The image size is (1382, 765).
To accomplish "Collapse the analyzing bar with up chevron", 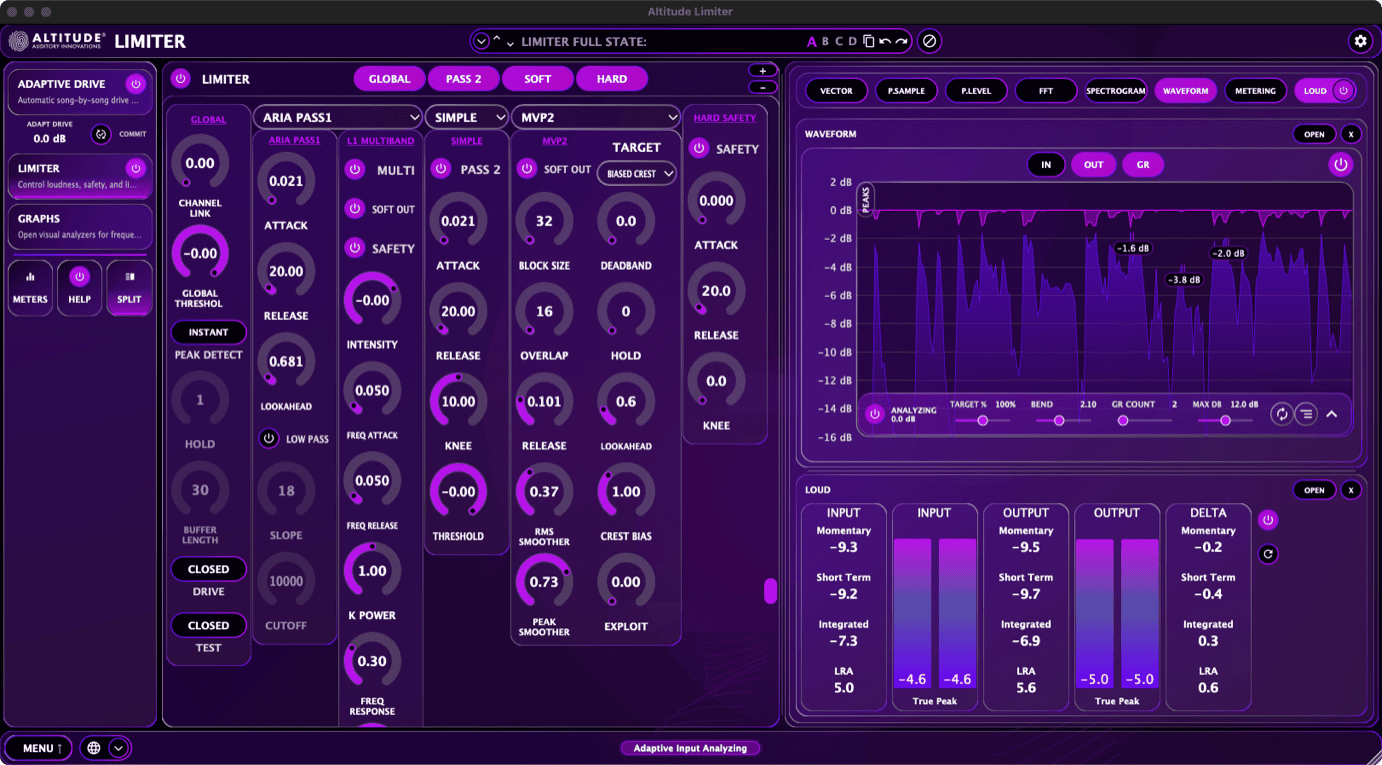I will pos(1332,413).
